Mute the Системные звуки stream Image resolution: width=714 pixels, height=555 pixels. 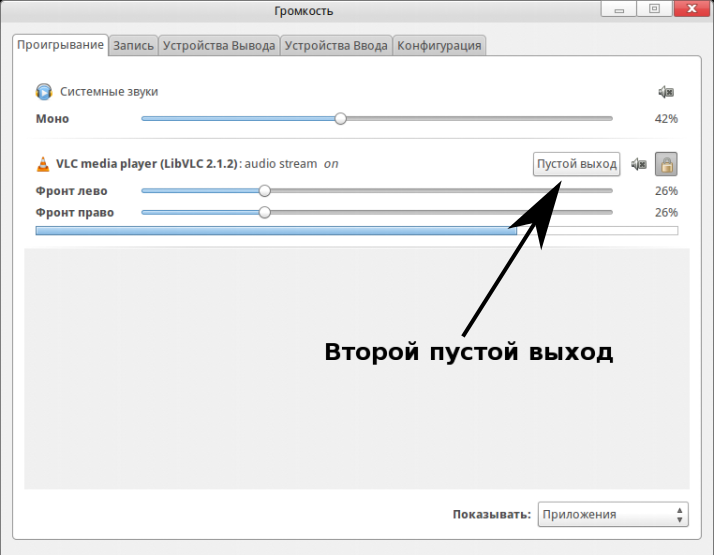click(666, 92)
